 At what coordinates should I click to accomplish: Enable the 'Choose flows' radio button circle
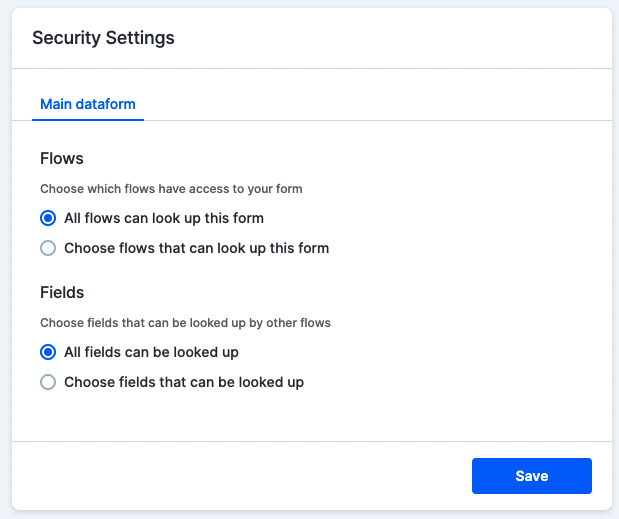click(x=48, y=248)
